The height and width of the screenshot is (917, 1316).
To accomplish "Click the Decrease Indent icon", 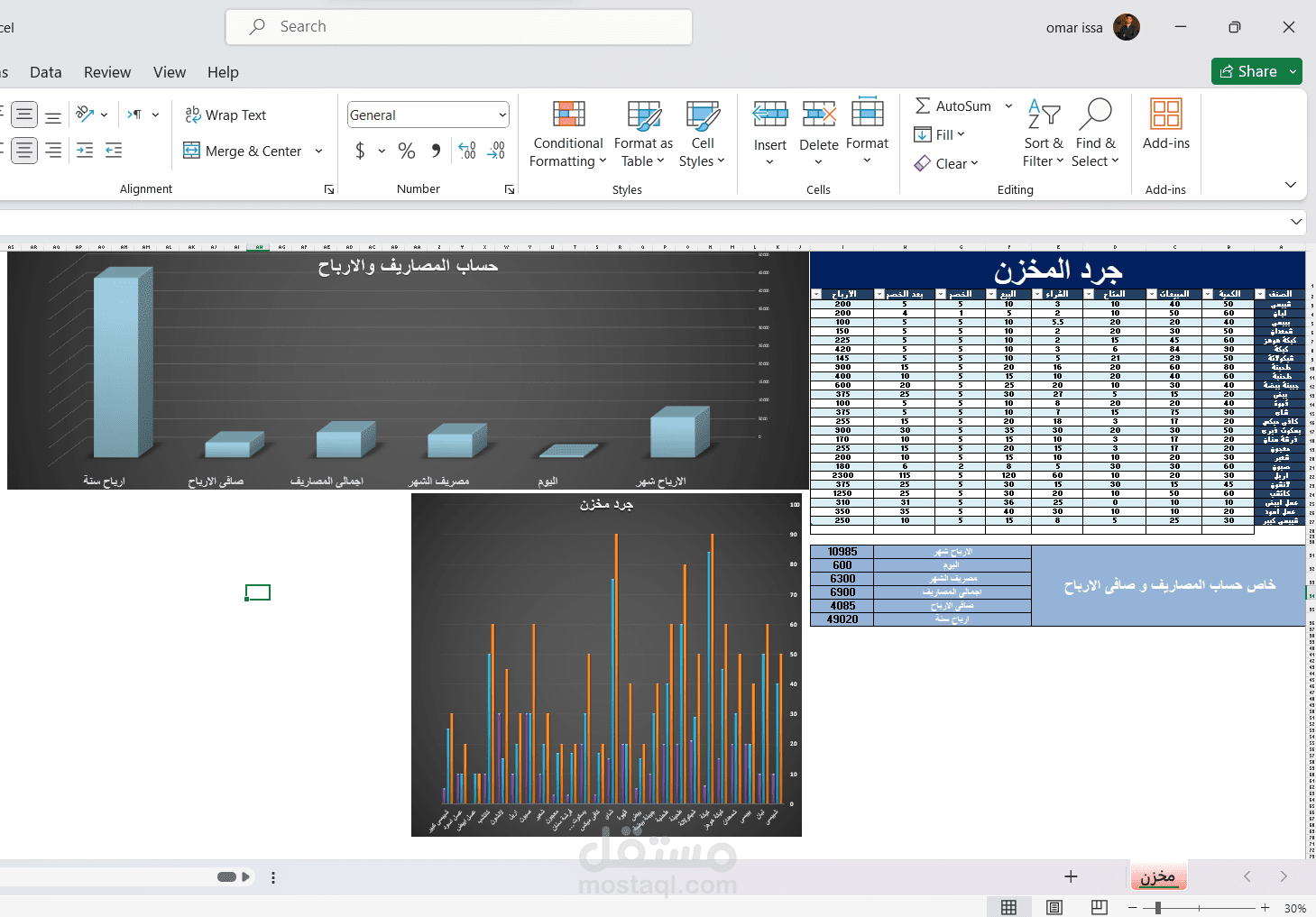I will click(85, 151).
